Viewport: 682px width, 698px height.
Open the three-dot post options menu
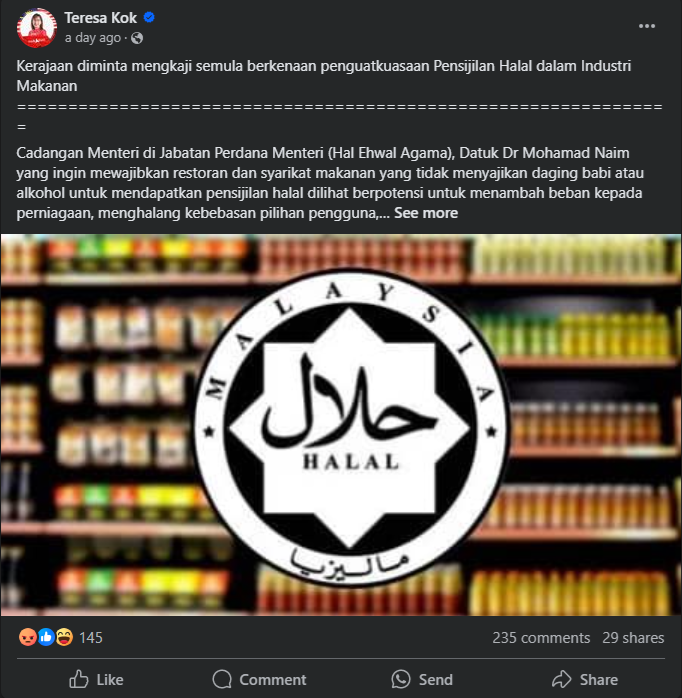click(646, 26)
